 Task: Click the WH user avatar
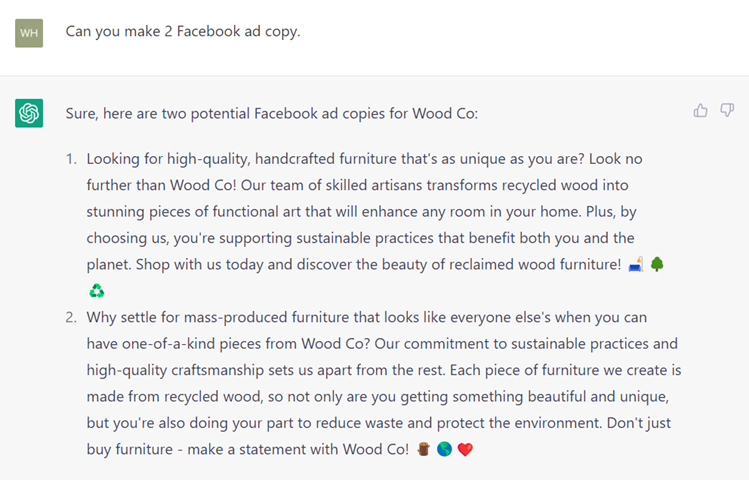(29, 32)
